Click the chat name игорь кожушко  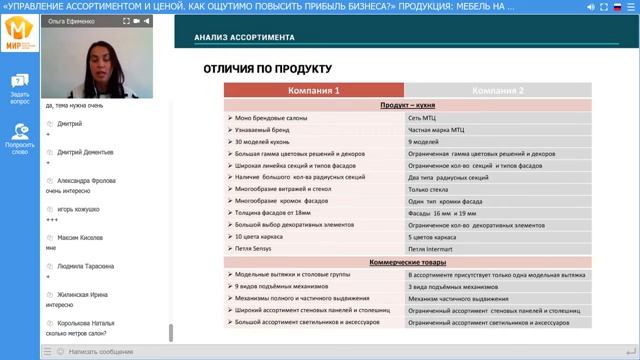(78, 209)
